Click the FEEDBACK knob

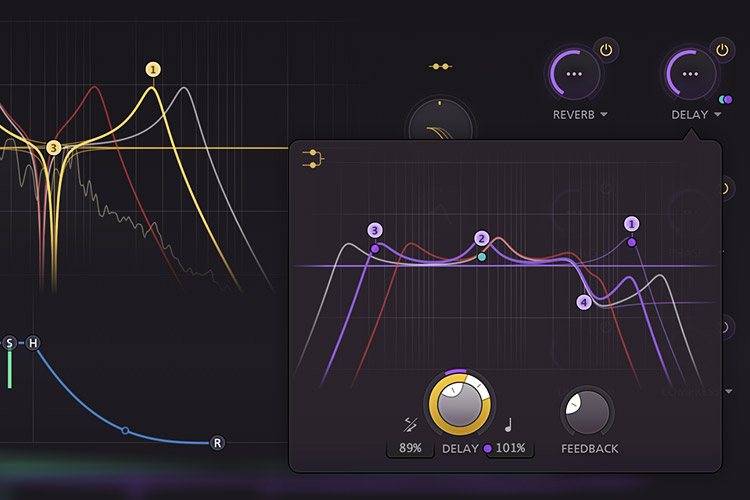click(x=588, y=411)
